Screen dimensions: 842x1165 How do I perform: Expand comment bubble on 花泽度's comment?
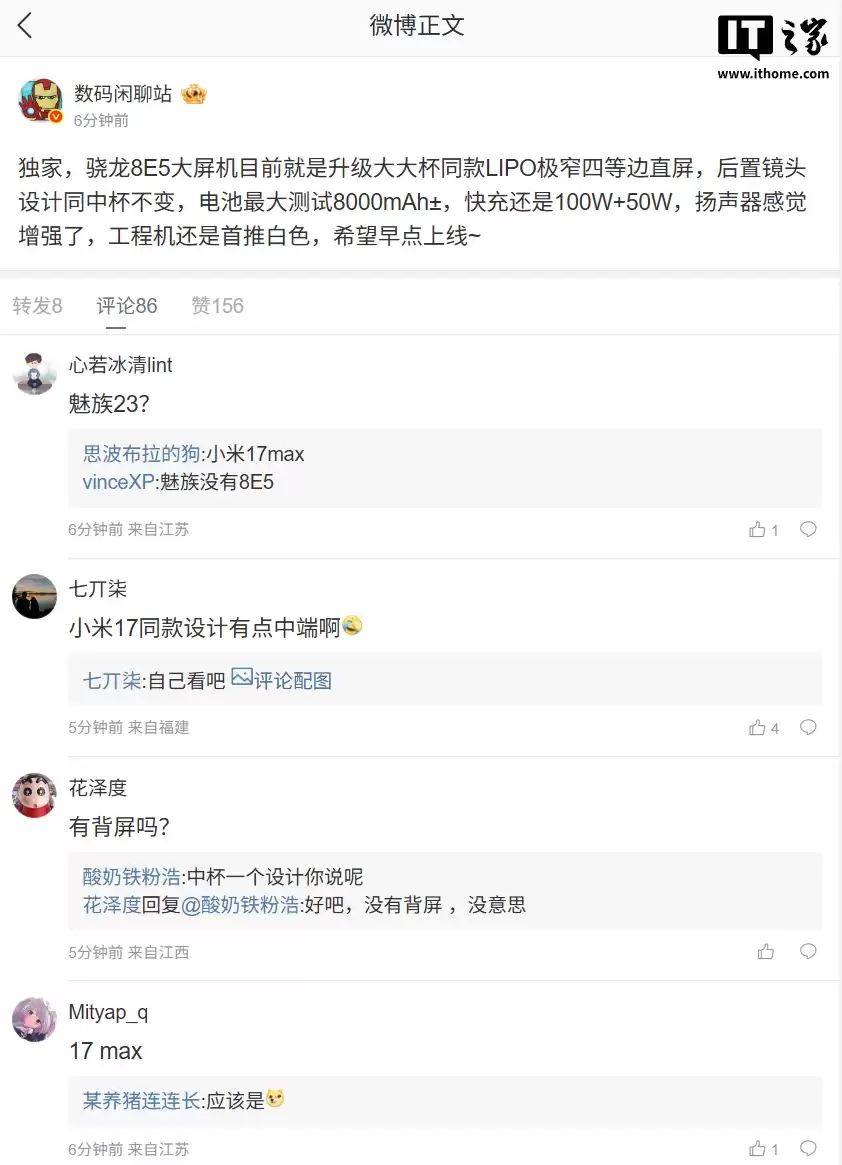point(808,952)
